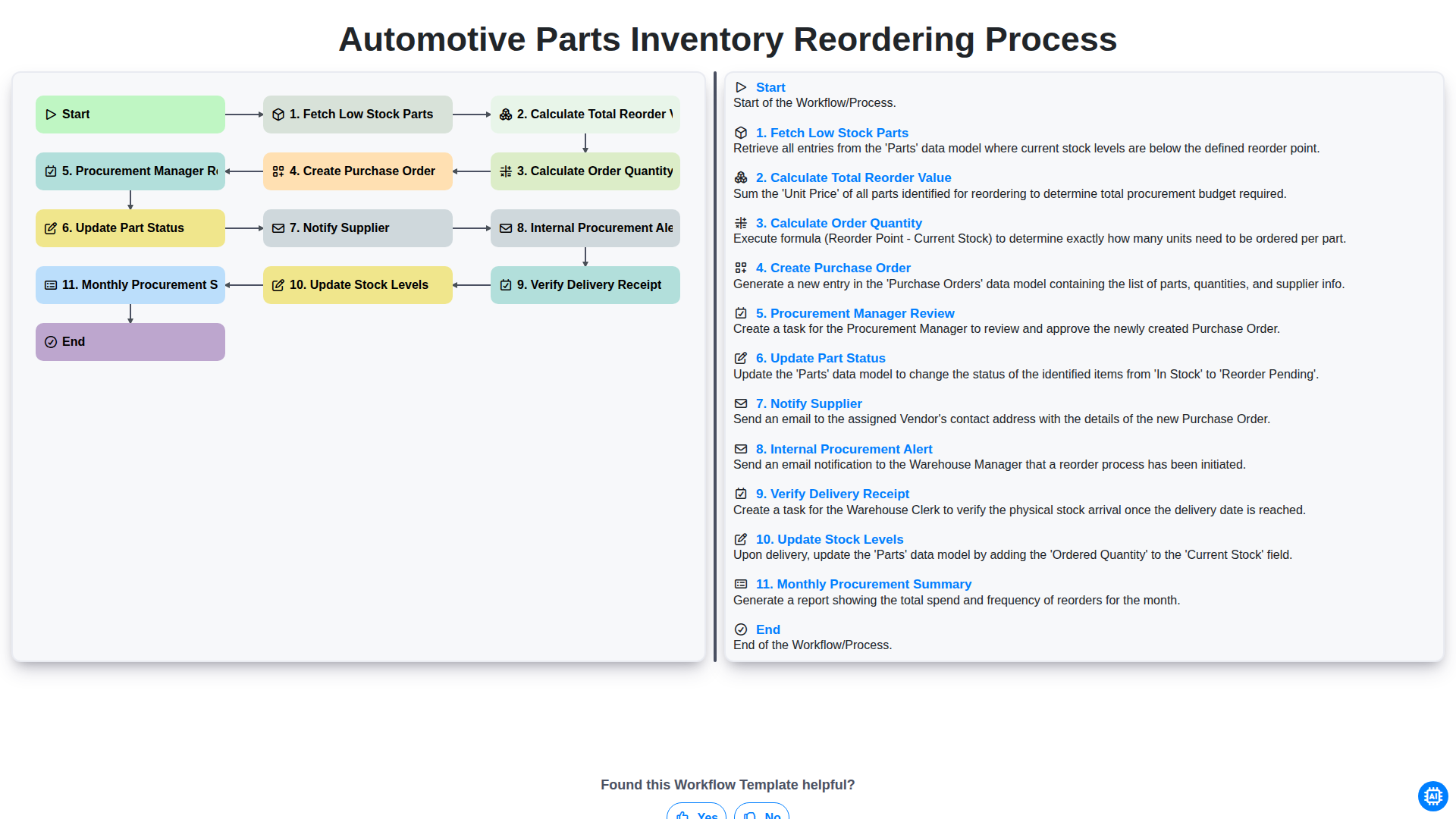Open the End link in step list
The width and height of the screenshot is (1456, 819).
point(768,629)
